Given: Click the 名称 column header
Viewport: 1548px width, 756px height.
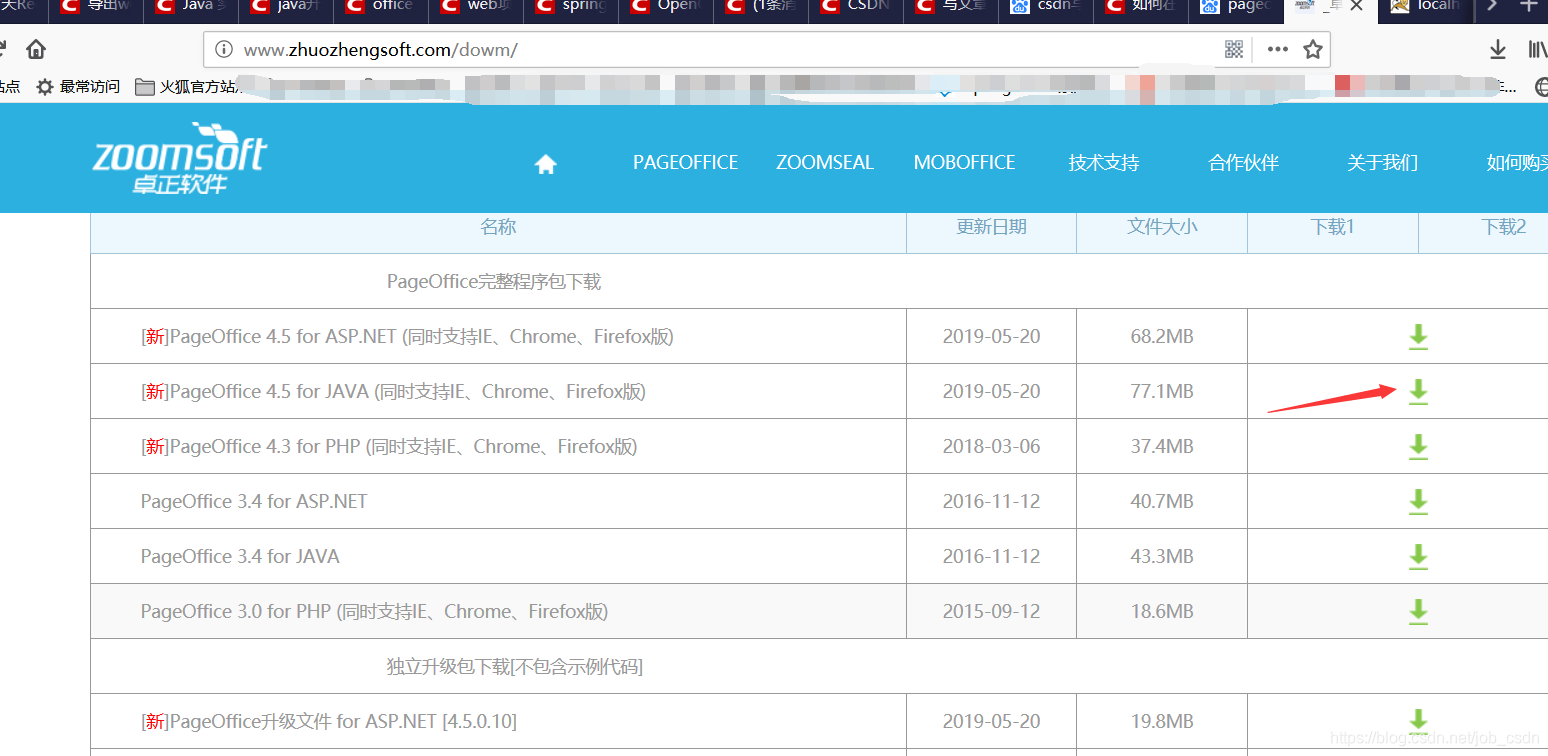Looking at the screenshot, I should (x=498, y=227).
